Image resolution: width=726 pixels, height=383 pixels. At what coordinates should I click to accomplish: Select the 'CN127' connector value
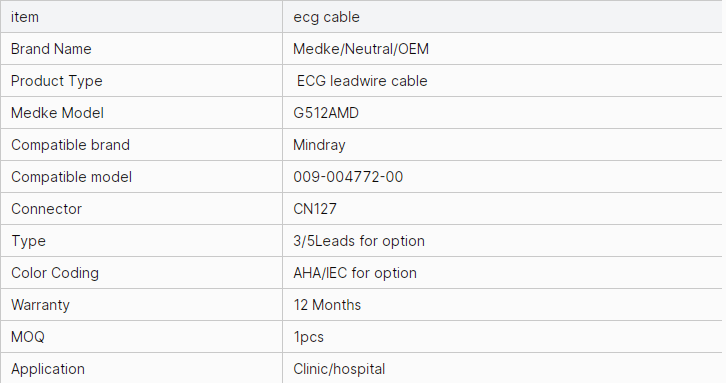[x=315, y=208]
